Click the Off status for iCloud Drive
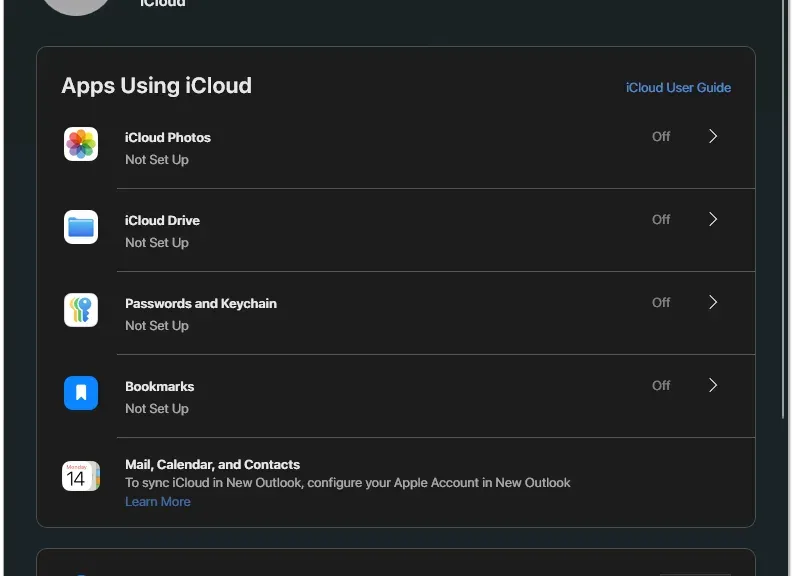The width and height of the screenshot is (793, 576). click(x=661, y=219)
